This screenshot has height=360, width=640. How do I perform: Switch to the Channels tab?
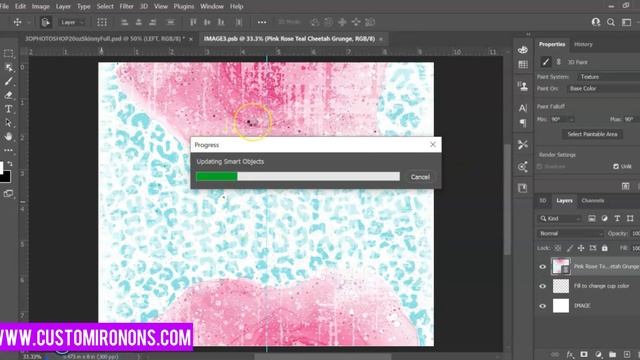(x=593, y=200)
